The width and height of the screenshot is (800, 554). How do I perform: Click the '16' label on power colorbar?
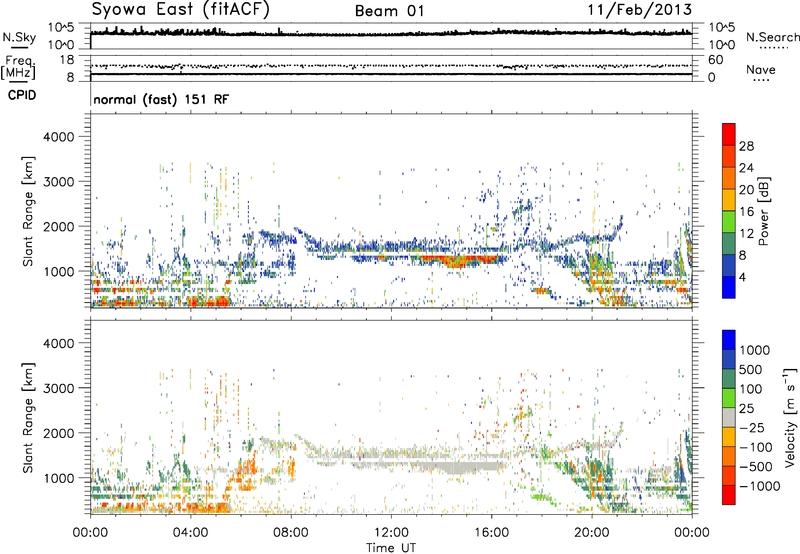click(746, 212)
